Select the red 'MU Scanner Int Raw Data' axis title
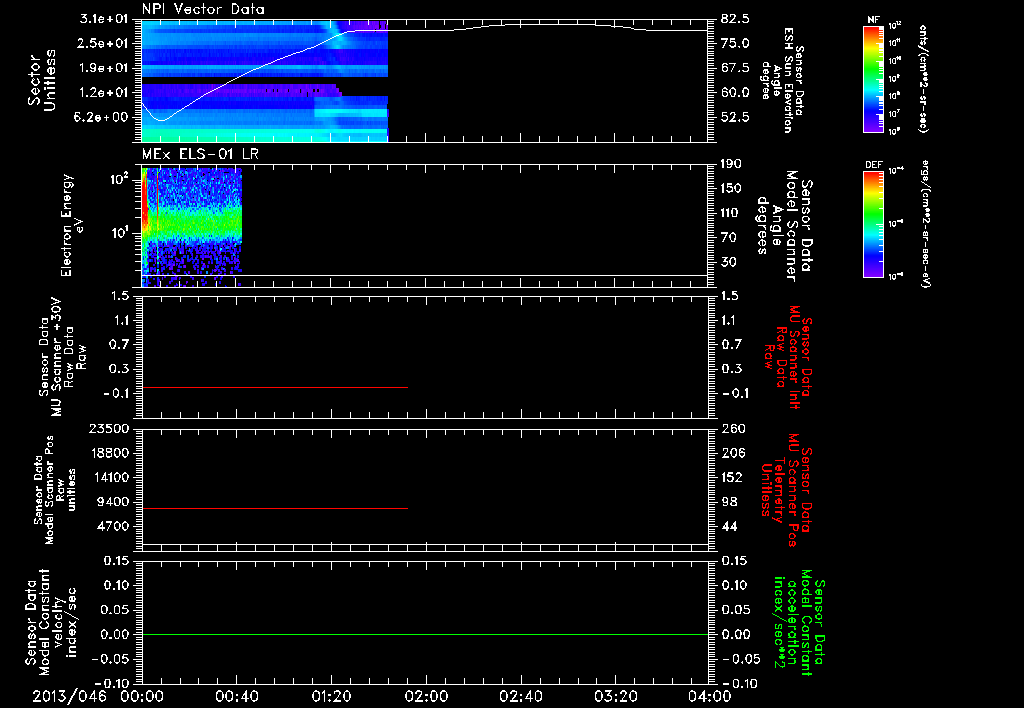Image resolution: width=1024 pixels, height=708 pixels. pos(788,356)
